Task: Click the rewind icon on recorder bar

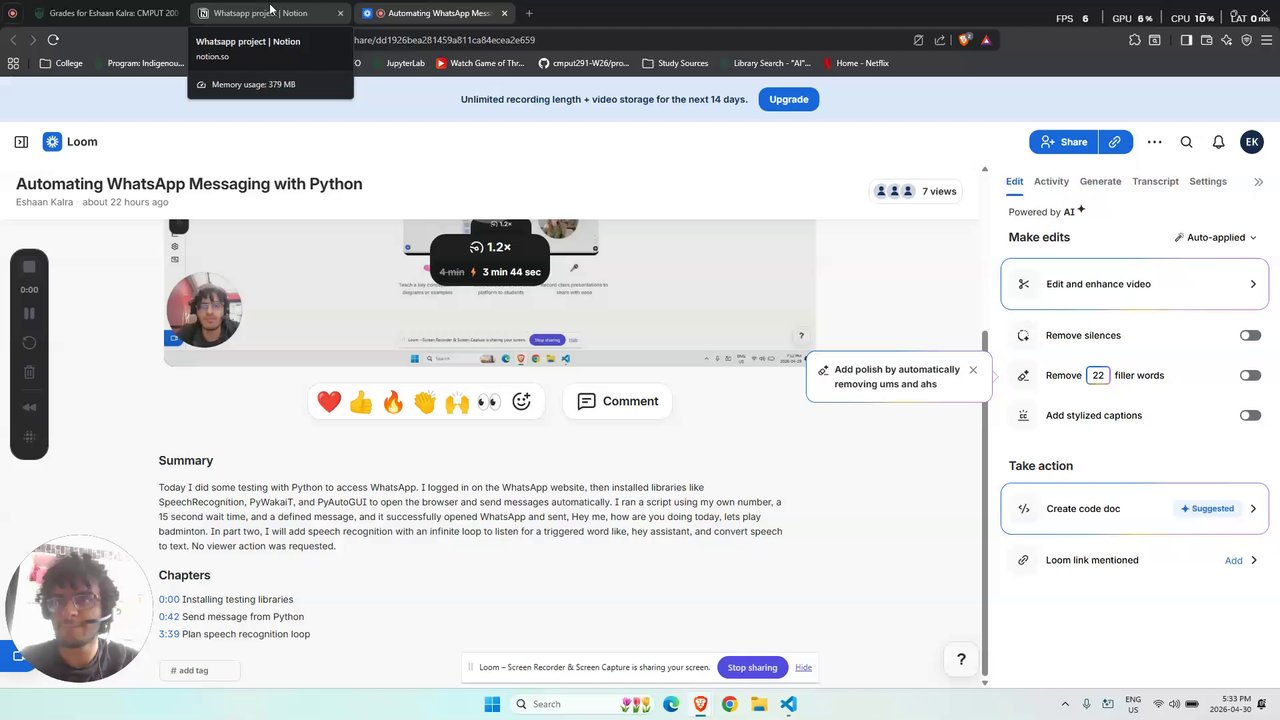Action: click(x=29, y=407)
